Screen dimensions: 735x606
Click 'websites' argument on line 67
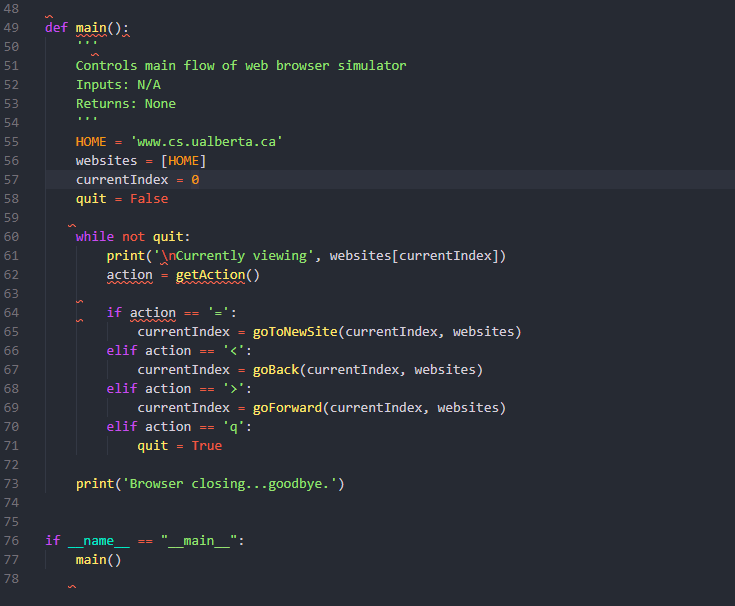click(445, 370)
